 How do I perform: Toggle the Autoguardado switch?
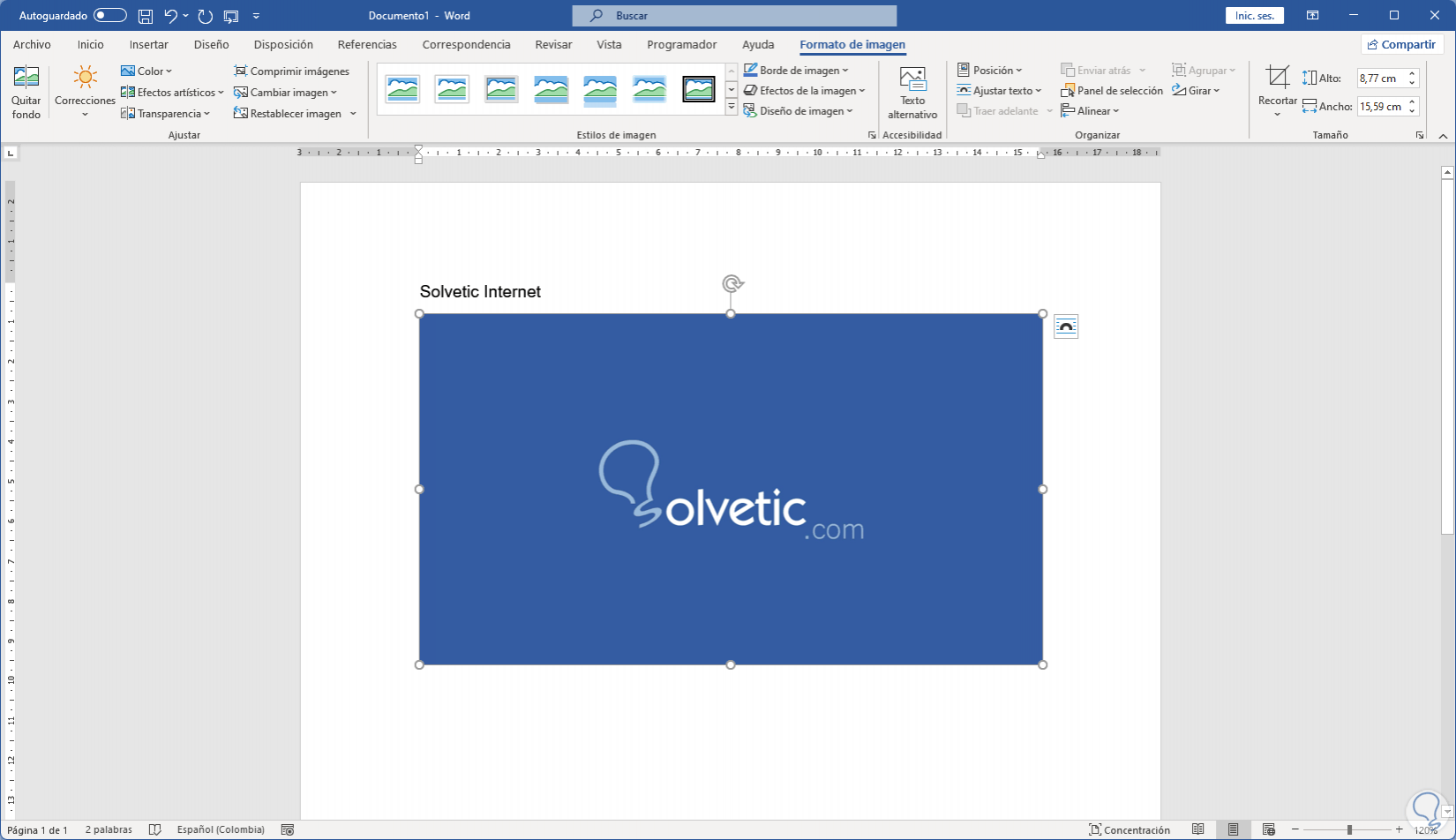click(x=110, y=16)
